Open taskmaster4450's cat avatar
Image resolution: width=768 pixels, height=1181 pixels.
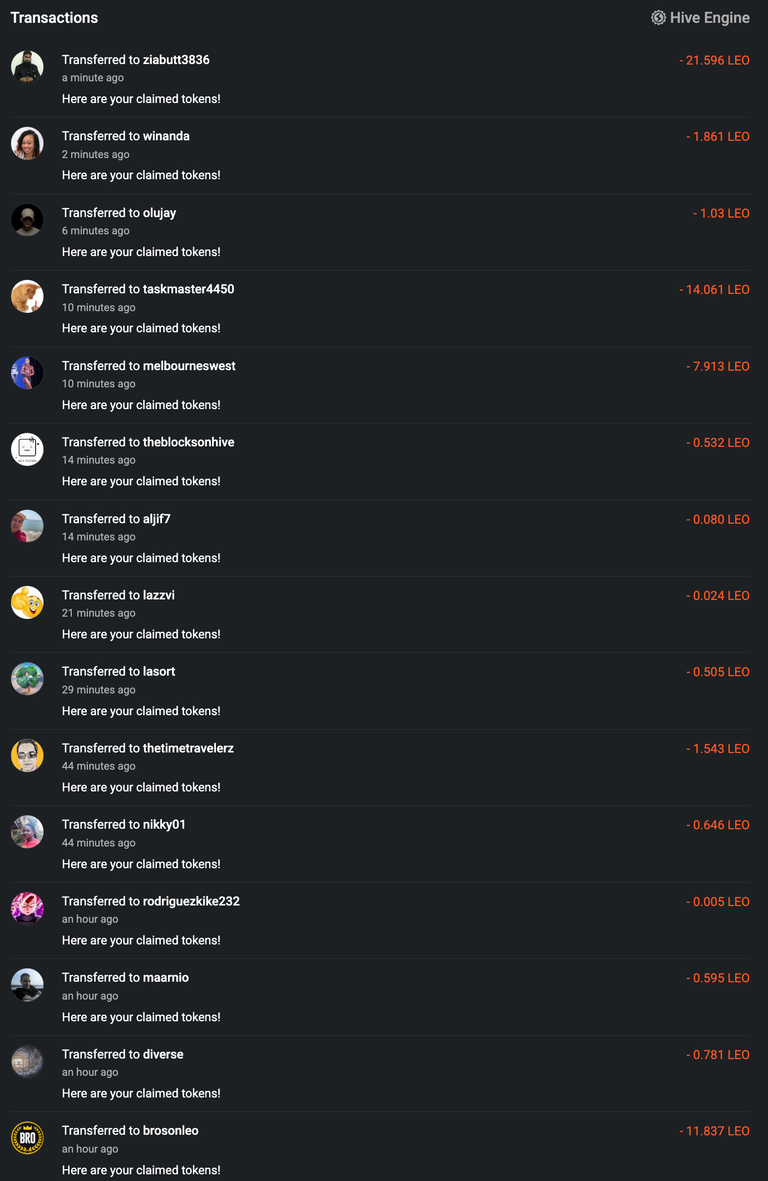point(27,296)
